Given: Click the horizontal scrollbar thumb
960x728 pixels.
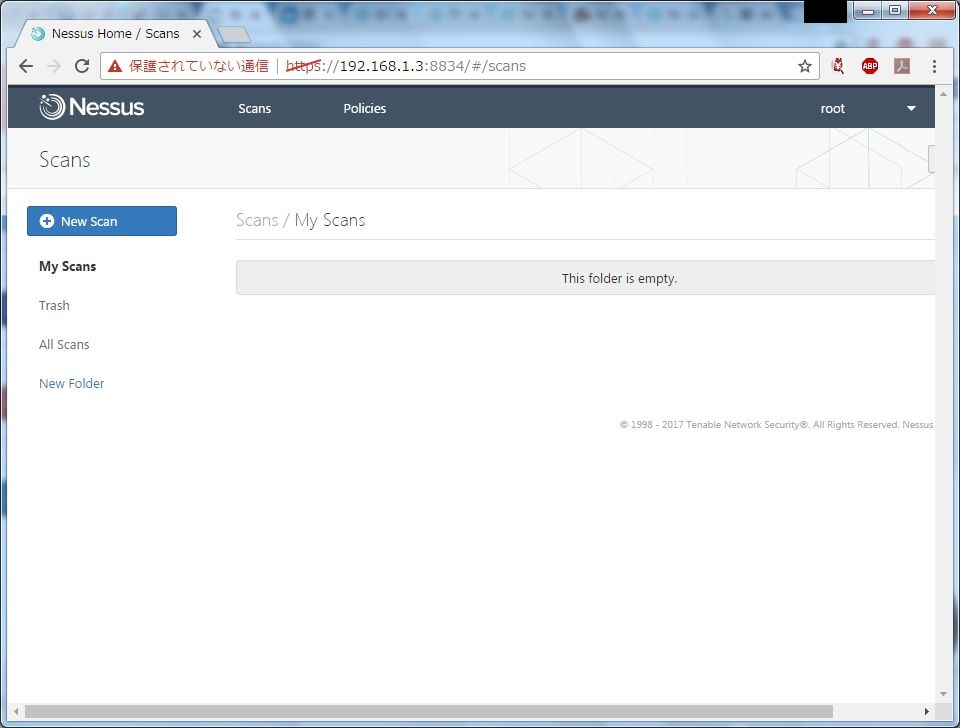Looking at the screenshot, I should pyautogui.click(x=429, y=711).
